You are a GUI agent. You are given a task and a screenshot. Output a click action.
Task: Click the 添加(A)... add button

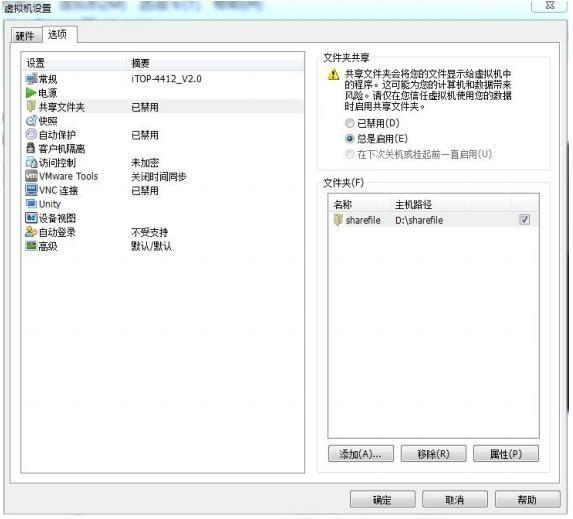click(x=361, y=454)
